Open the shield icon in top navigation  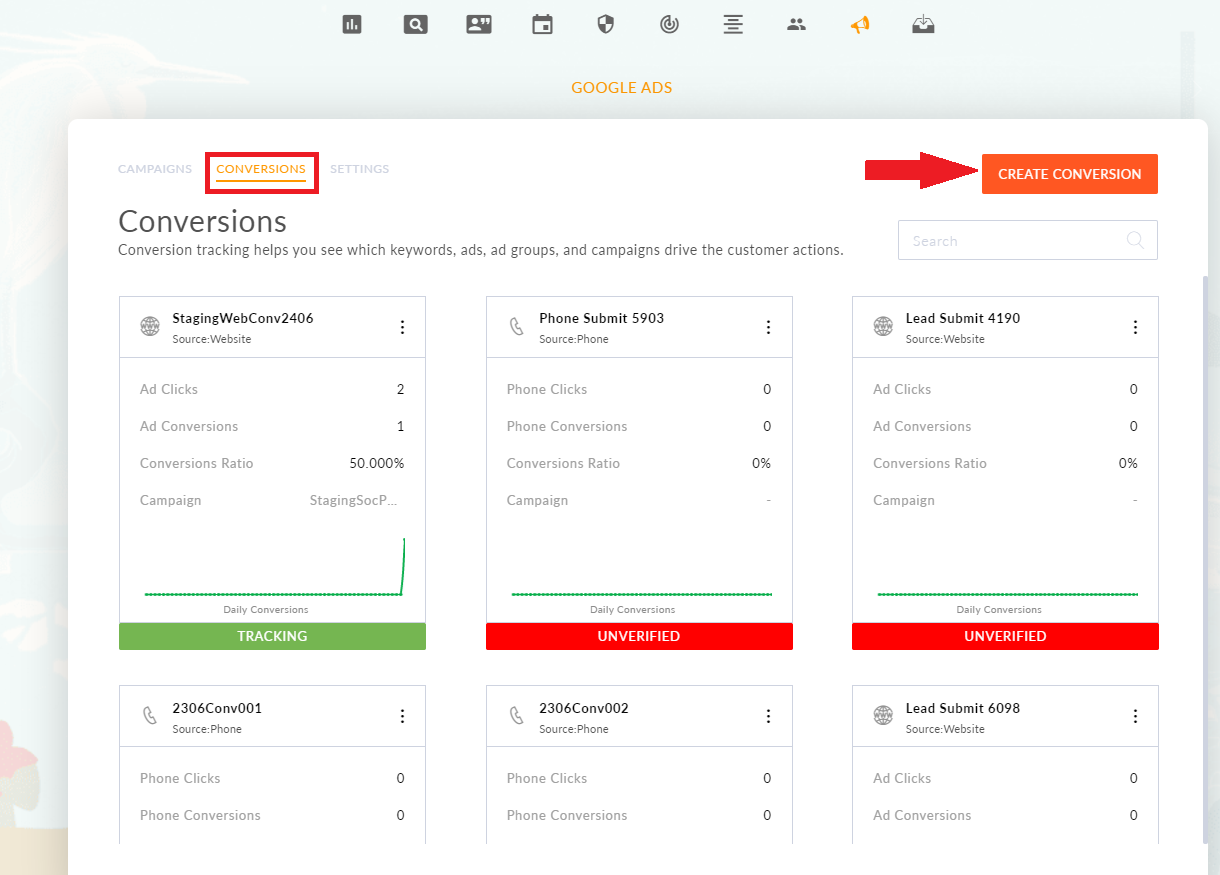(605, 25)
